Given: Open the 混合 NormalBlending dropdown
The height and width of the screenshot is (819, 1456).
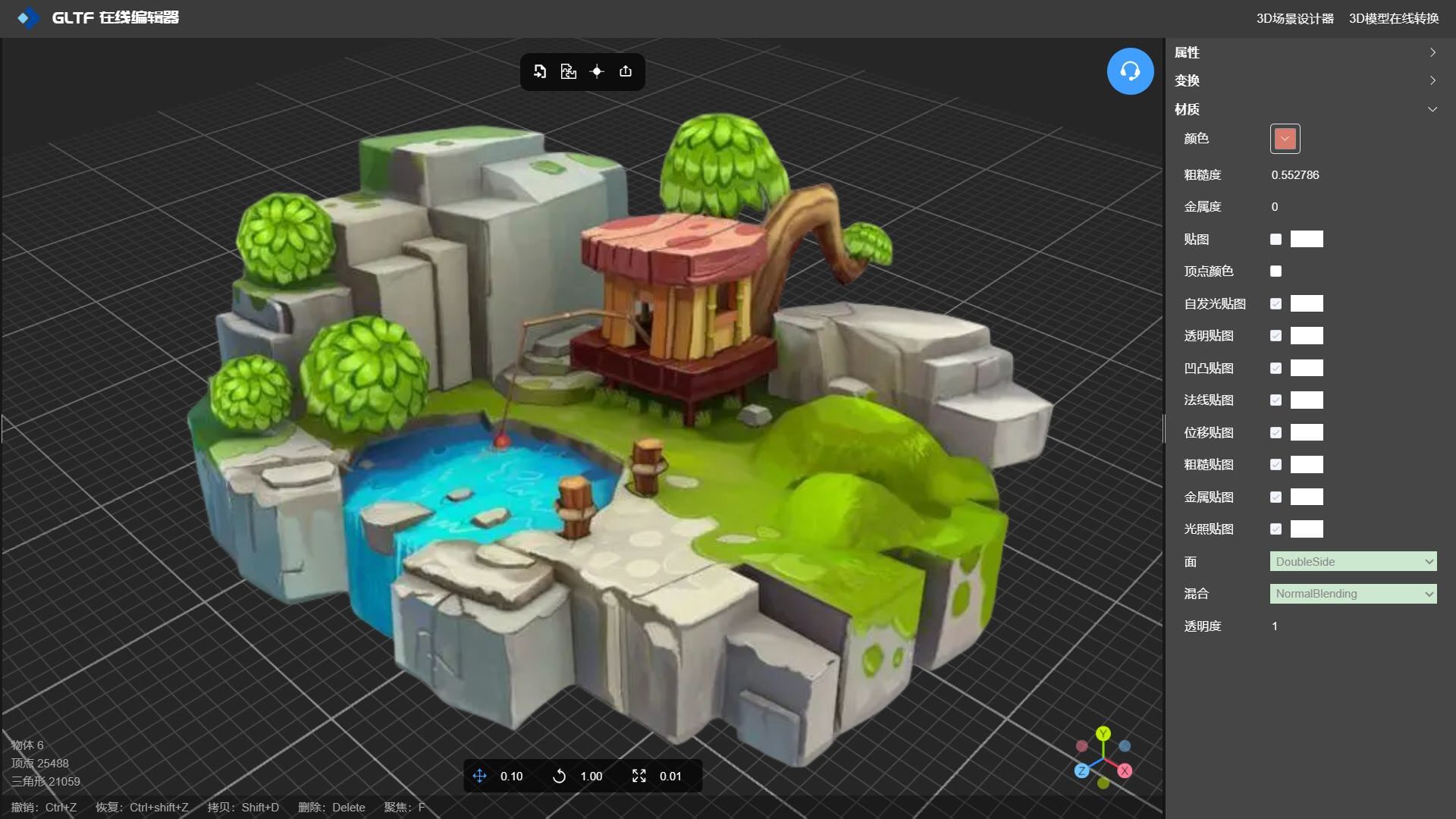Looking at the screenshot, I should (1353, 594).
